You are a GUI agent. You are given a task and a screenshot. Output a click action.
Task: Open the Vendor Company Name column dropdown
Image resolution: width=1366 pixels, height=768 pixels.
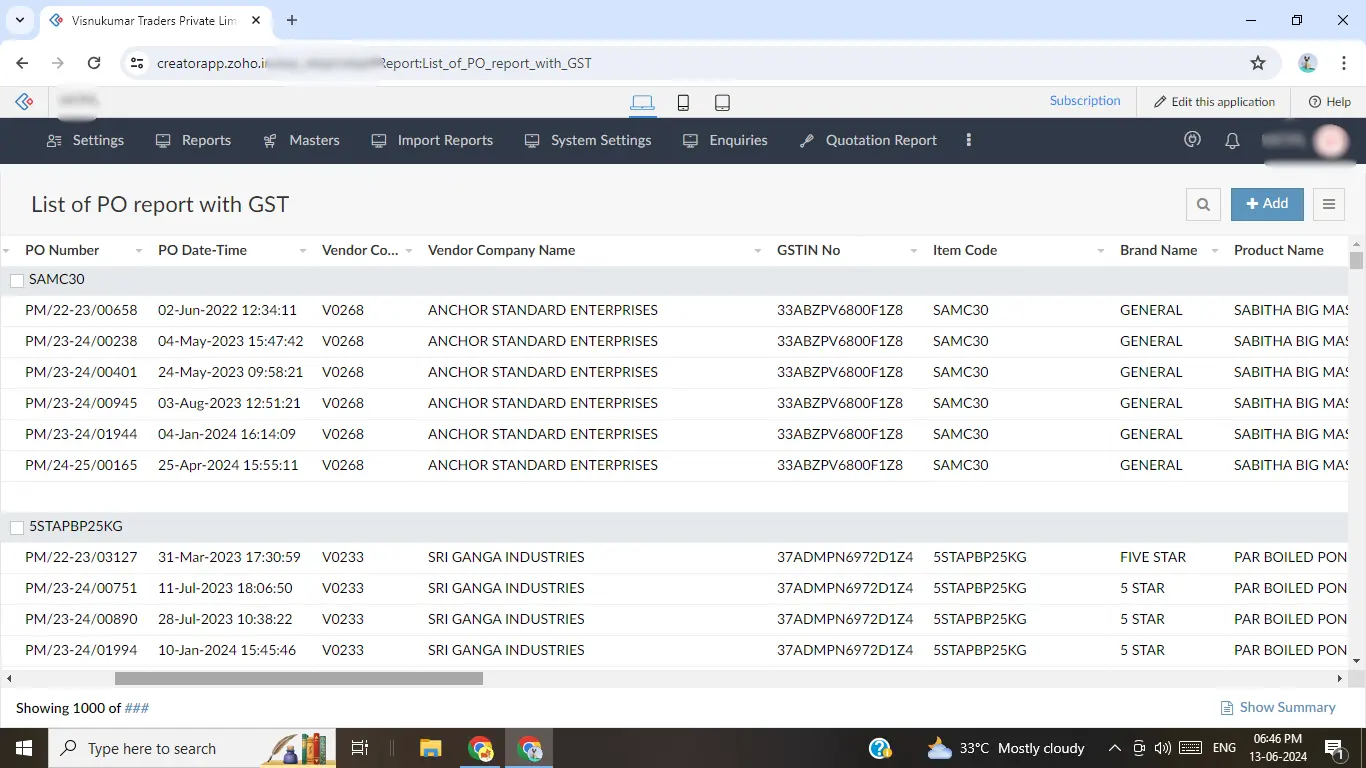(x=757, y=249)
